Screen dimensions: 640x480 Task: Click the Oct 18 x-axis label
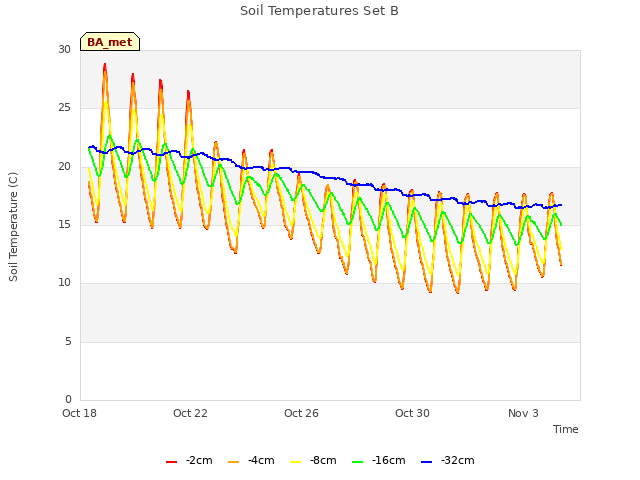coord(79,413)
